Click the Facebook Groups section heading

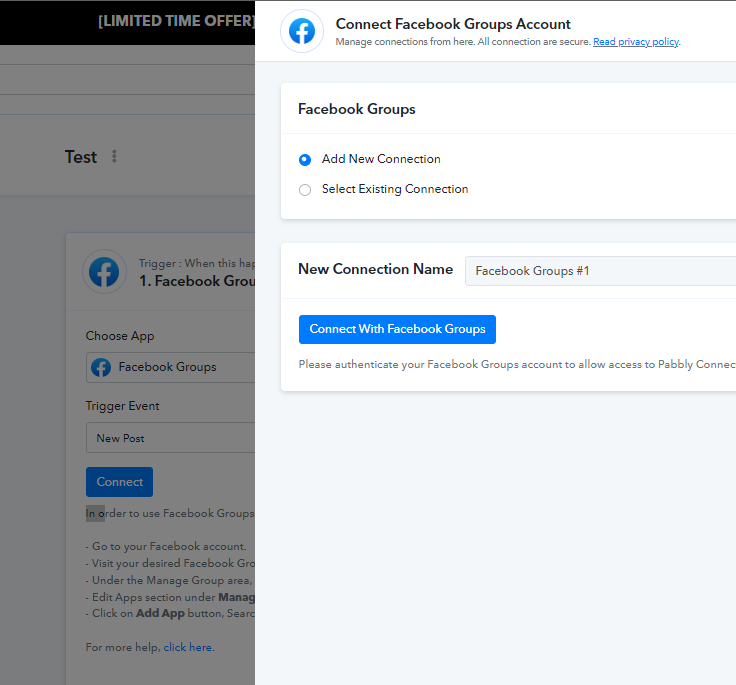coord(357,109)
